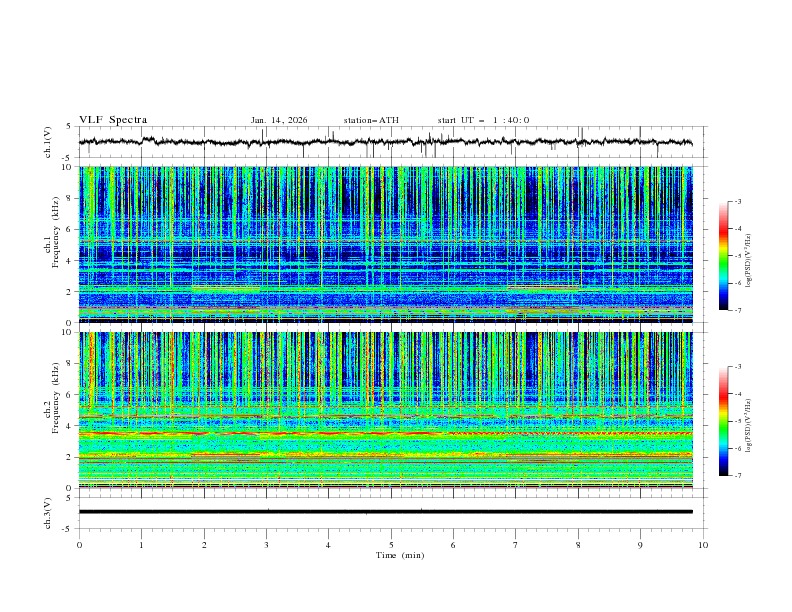Select the date label "Jan. 14, 2026"
This screenshot has width=792, height=612.
coord(279,120)
